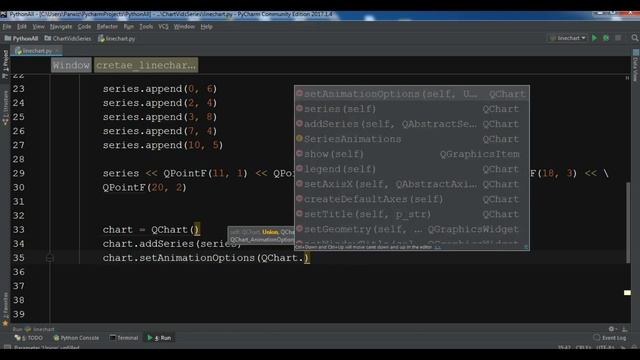640x360 pixels.
Task: Run the linechart configuration with green play icon
Action: click(x=594, y=38)
